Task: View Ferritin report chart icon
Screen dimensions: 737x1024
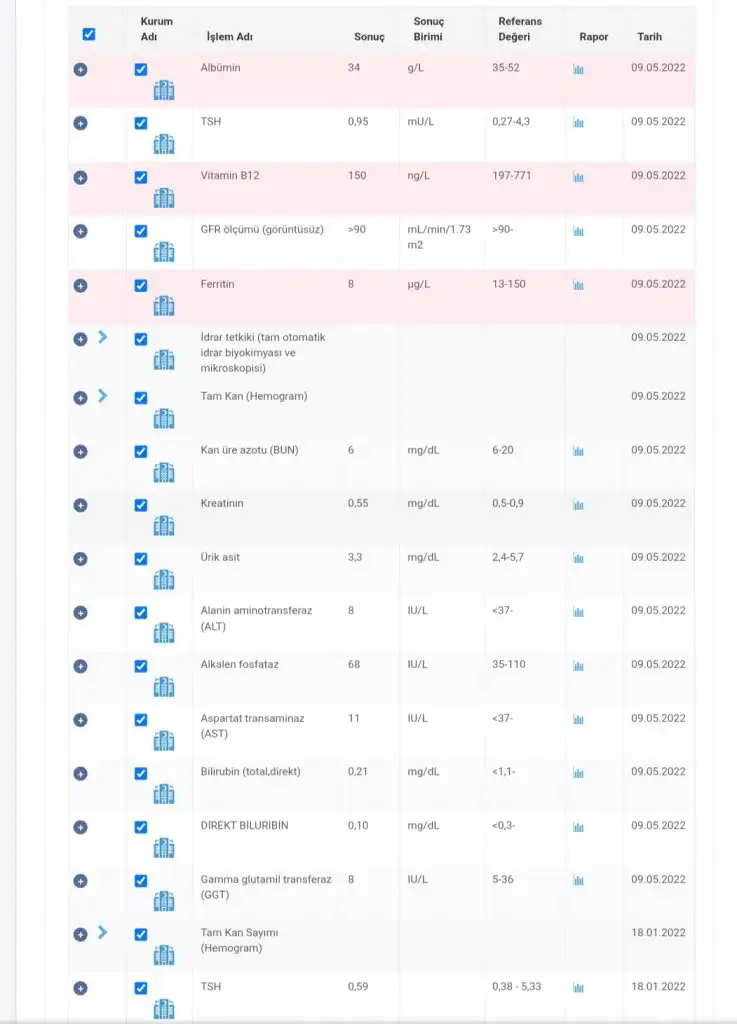Action: point(578,285)
